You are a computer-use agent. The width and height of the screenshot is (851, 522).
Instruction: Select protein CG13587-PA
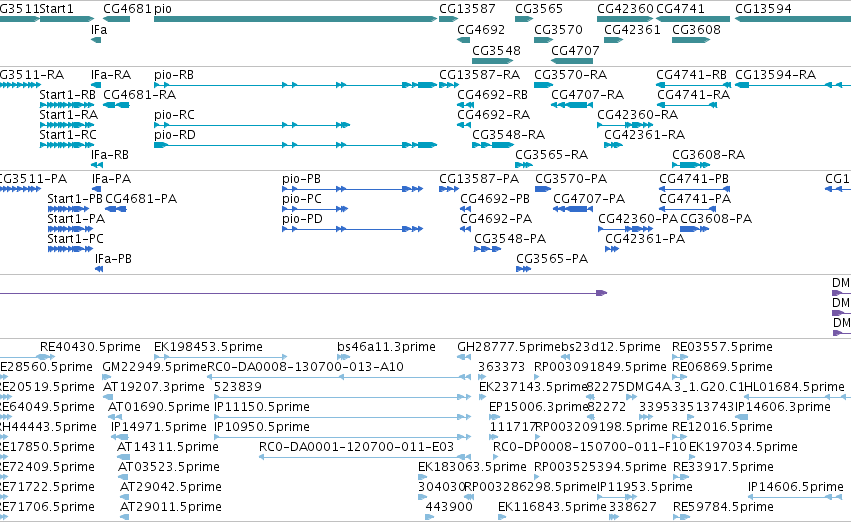449,189
